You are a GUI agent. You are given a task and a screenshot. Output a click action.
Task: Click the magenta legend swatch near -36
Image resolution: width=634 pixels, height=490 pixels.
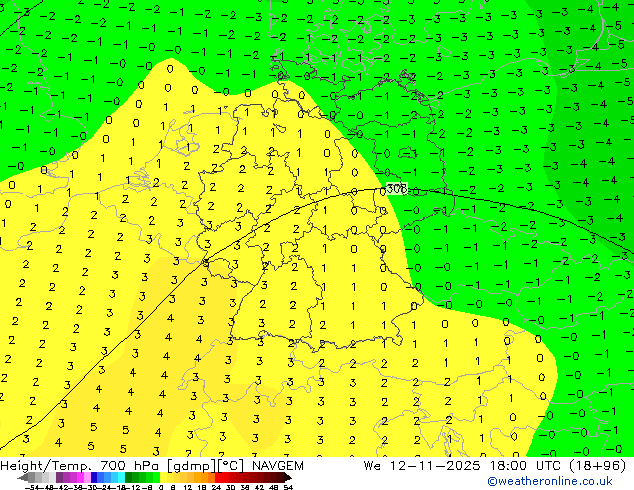click(x=80, y=477)
